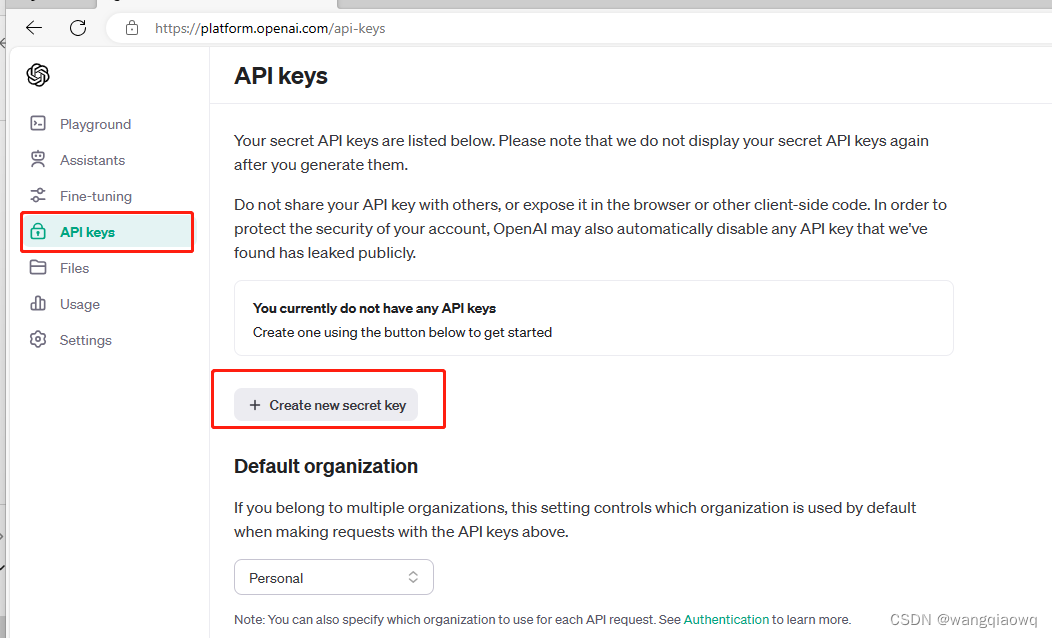Click Create new secret key button
This screenshot has width=1052, height=638.
(x=326, y=405)
